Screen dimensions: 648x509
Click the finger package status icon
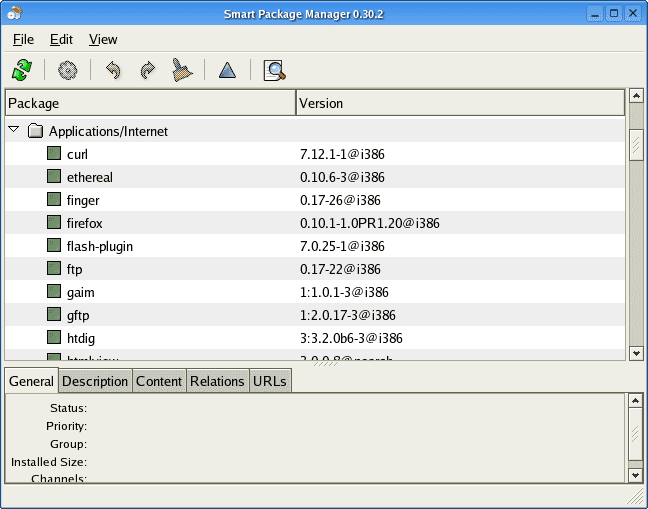(x=54, y=200)
